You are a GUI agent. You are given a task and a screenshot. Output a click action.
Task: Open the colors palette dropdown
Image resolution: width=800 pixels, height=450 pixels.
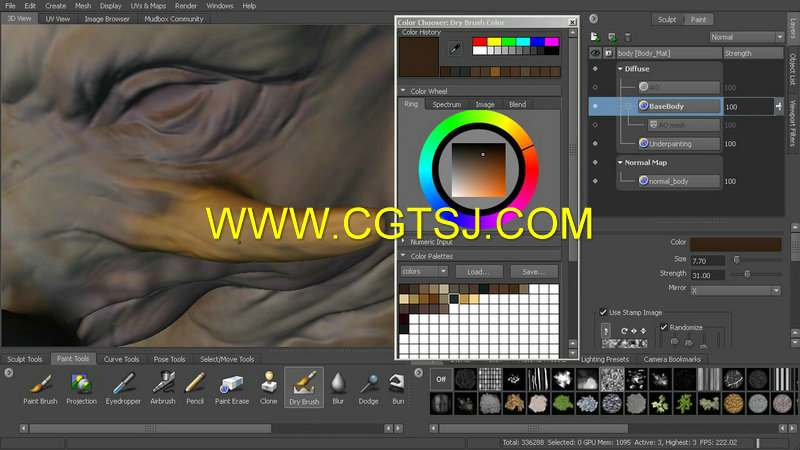point(424,271)
